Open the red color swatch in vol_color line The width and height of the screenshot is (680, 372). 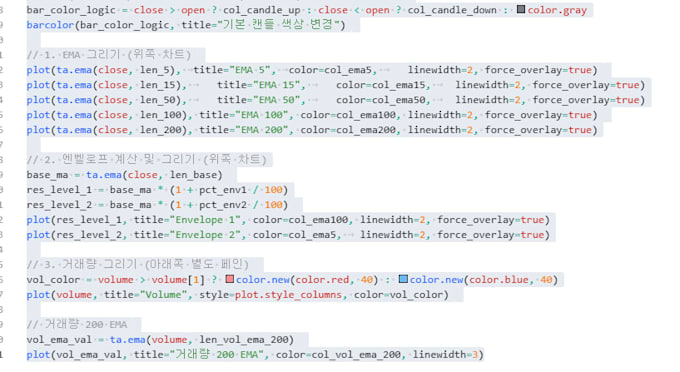pyautogui.click(x=230, y=279)
